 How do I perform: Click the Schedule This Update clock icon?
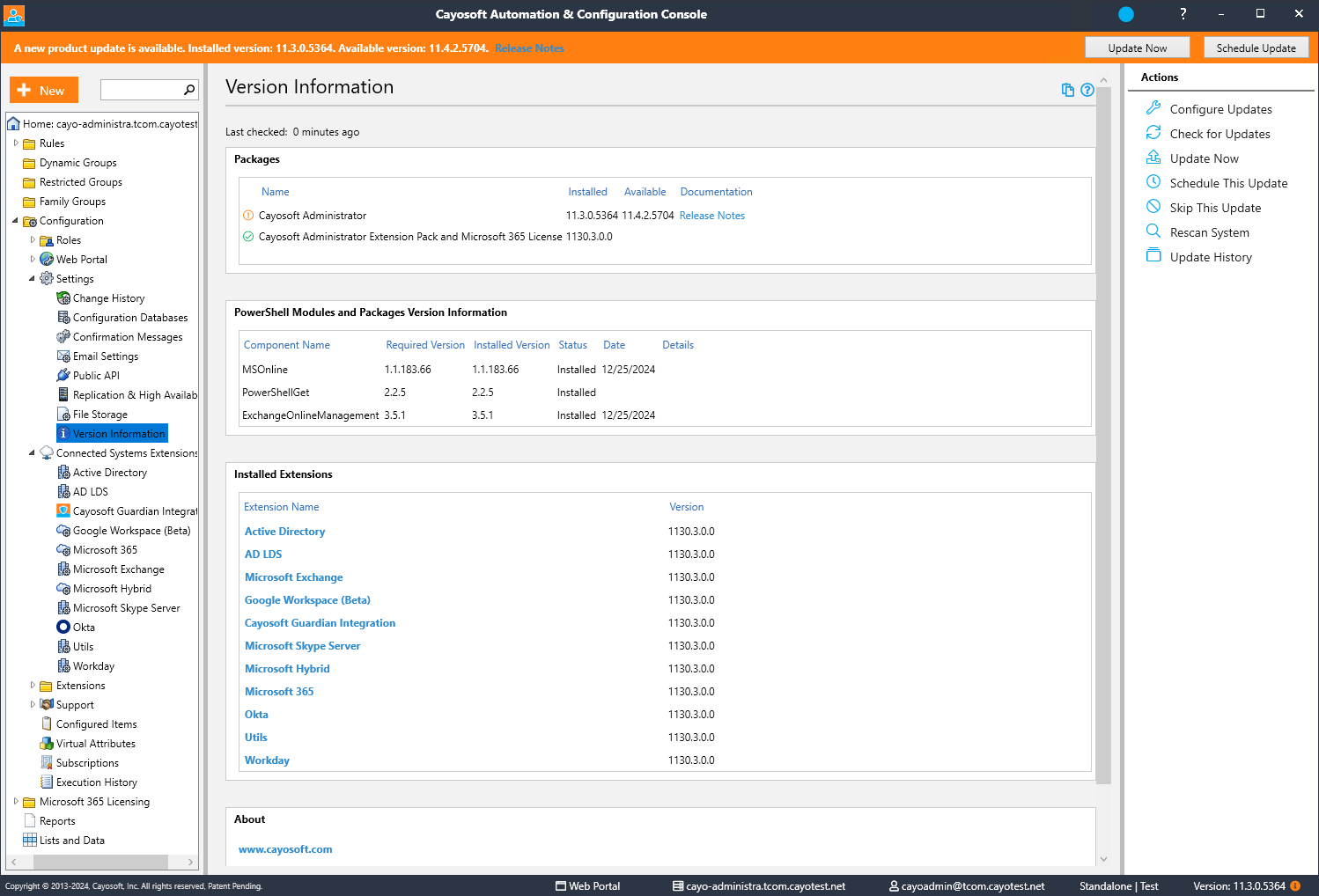[1153, 182]
